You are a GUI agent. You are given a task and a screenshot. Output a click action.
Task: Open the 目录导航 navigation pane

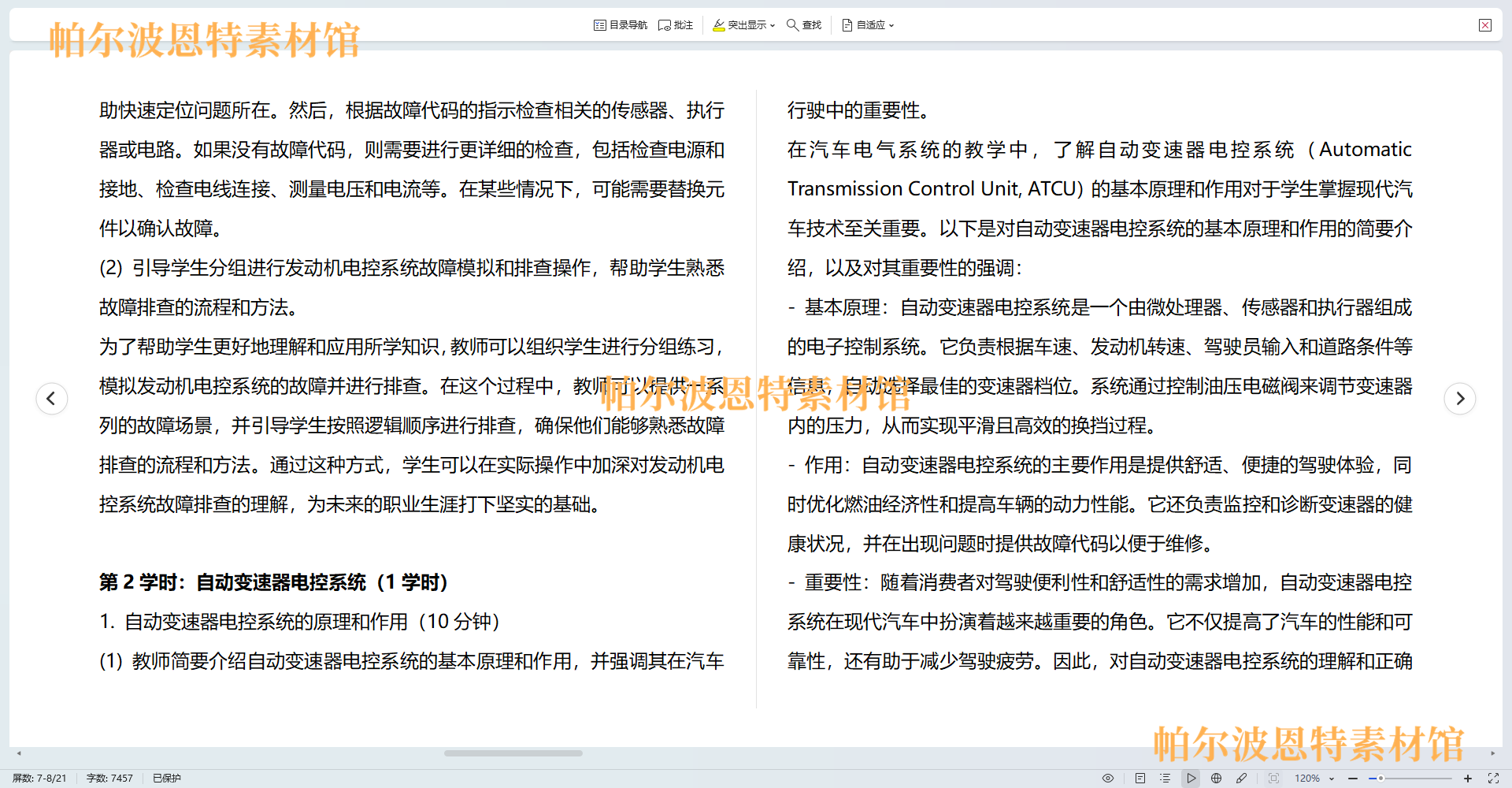(620, 25)
